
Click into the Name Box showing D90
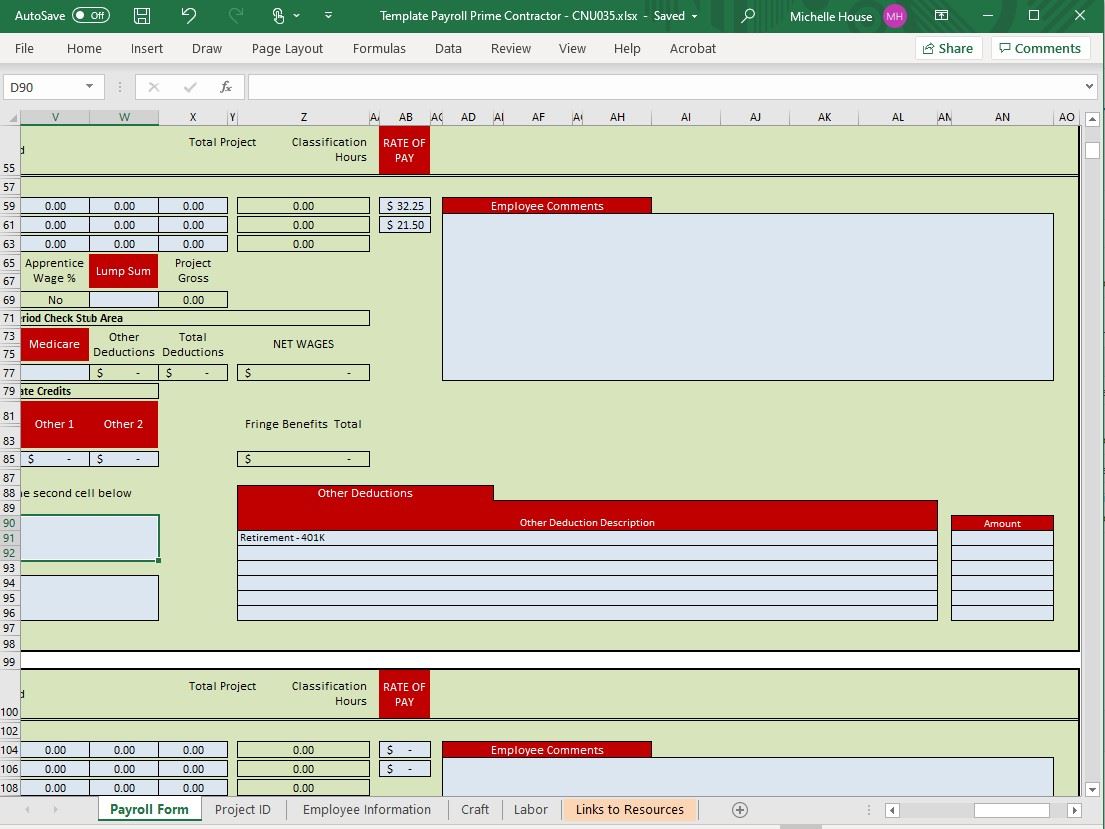[x=42, y=87]
